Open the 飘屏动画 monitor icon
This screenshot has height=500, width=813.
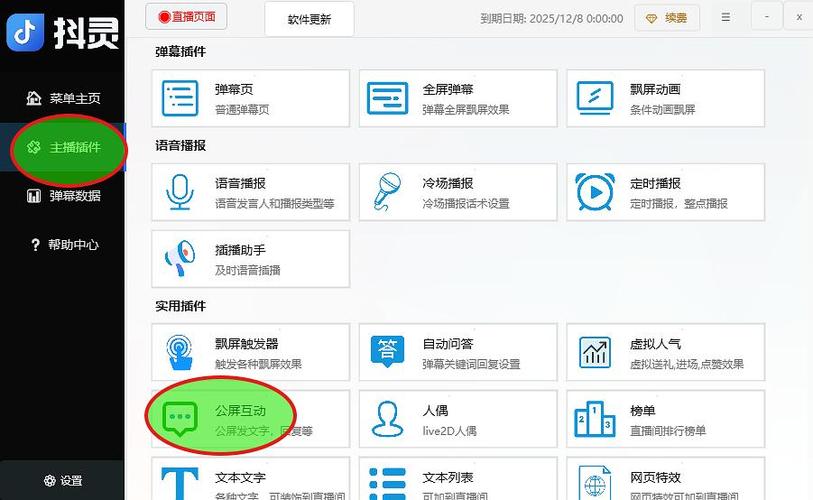[x=595, y=98]
